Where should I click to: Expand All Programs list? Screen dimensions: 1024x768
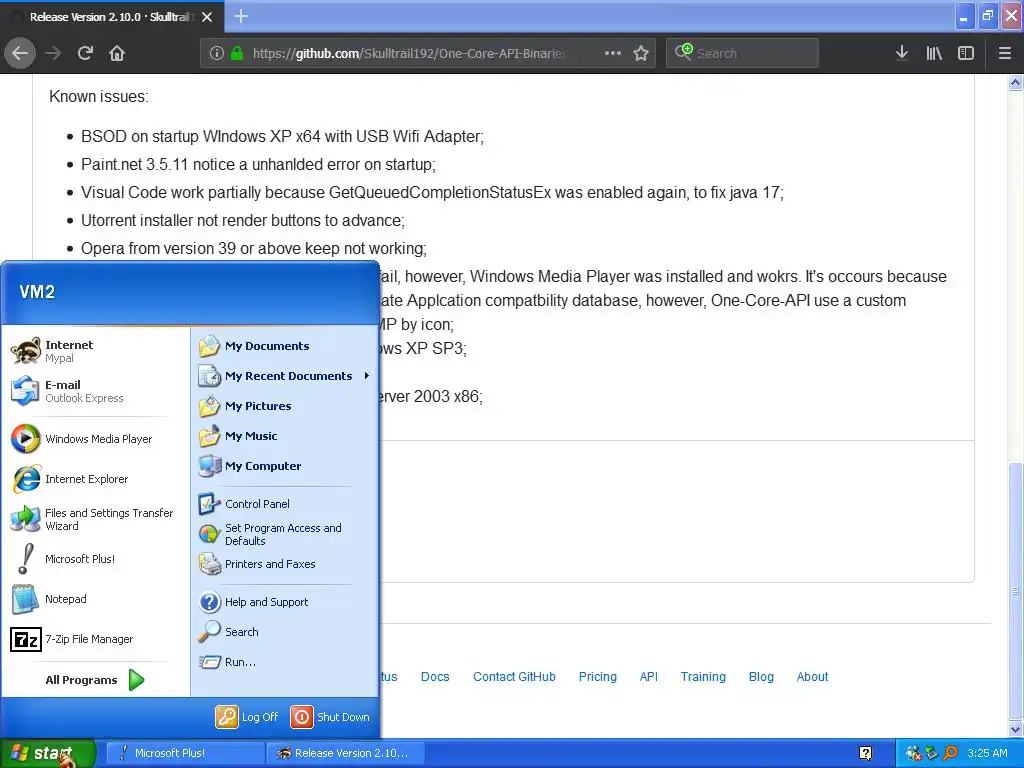click(94, 680)
